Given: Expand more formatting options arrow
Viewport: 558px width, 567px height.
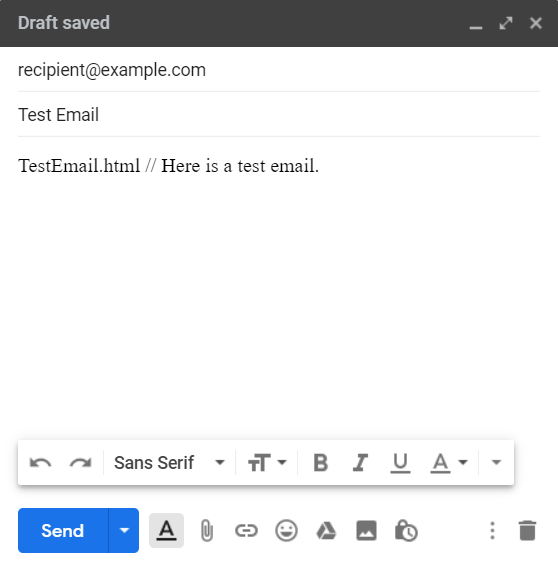Looking at the screenshot, I should [497, 462].
